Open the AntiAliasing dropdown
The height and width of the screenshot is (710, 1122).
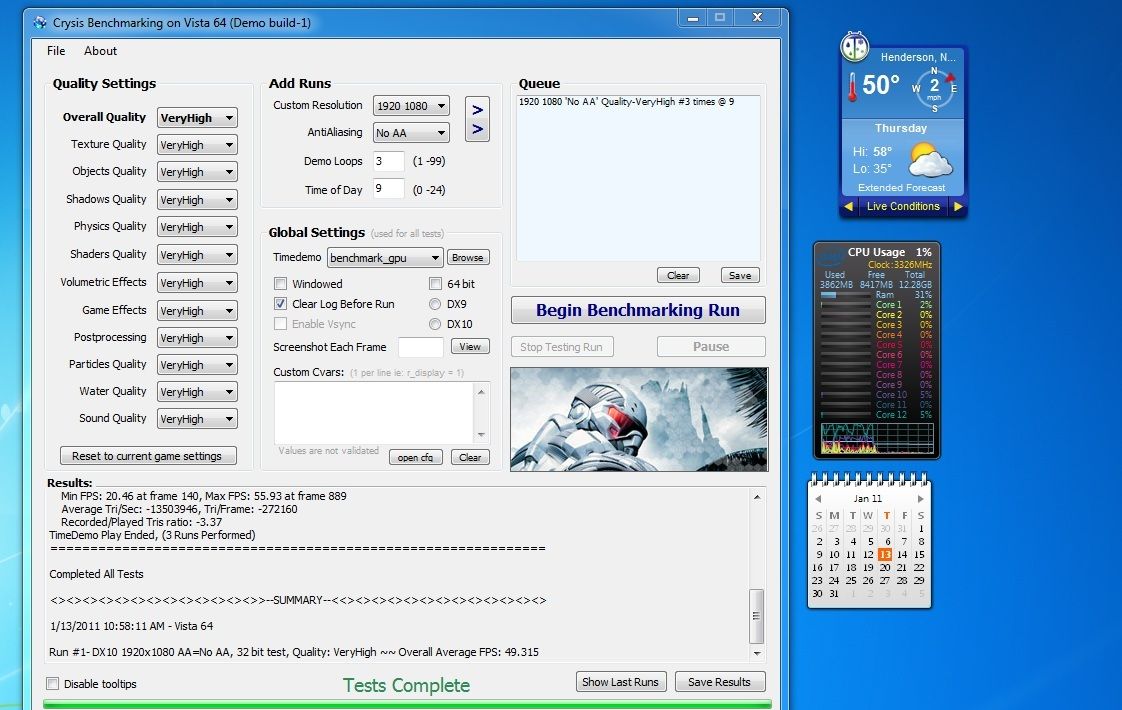(x=411, y=132)
